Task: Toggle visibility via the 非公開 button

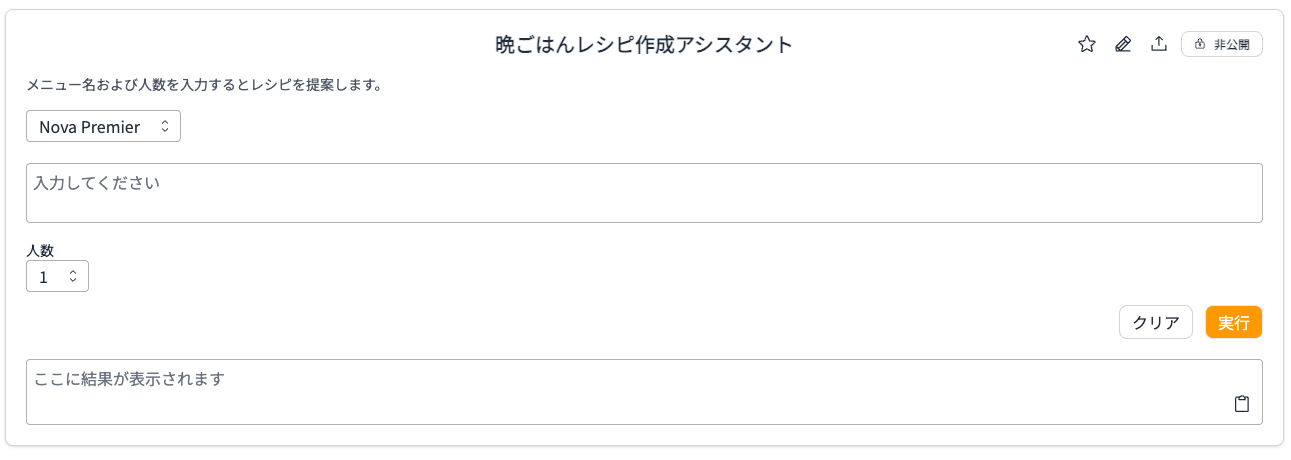Action: pos(1221,44)
